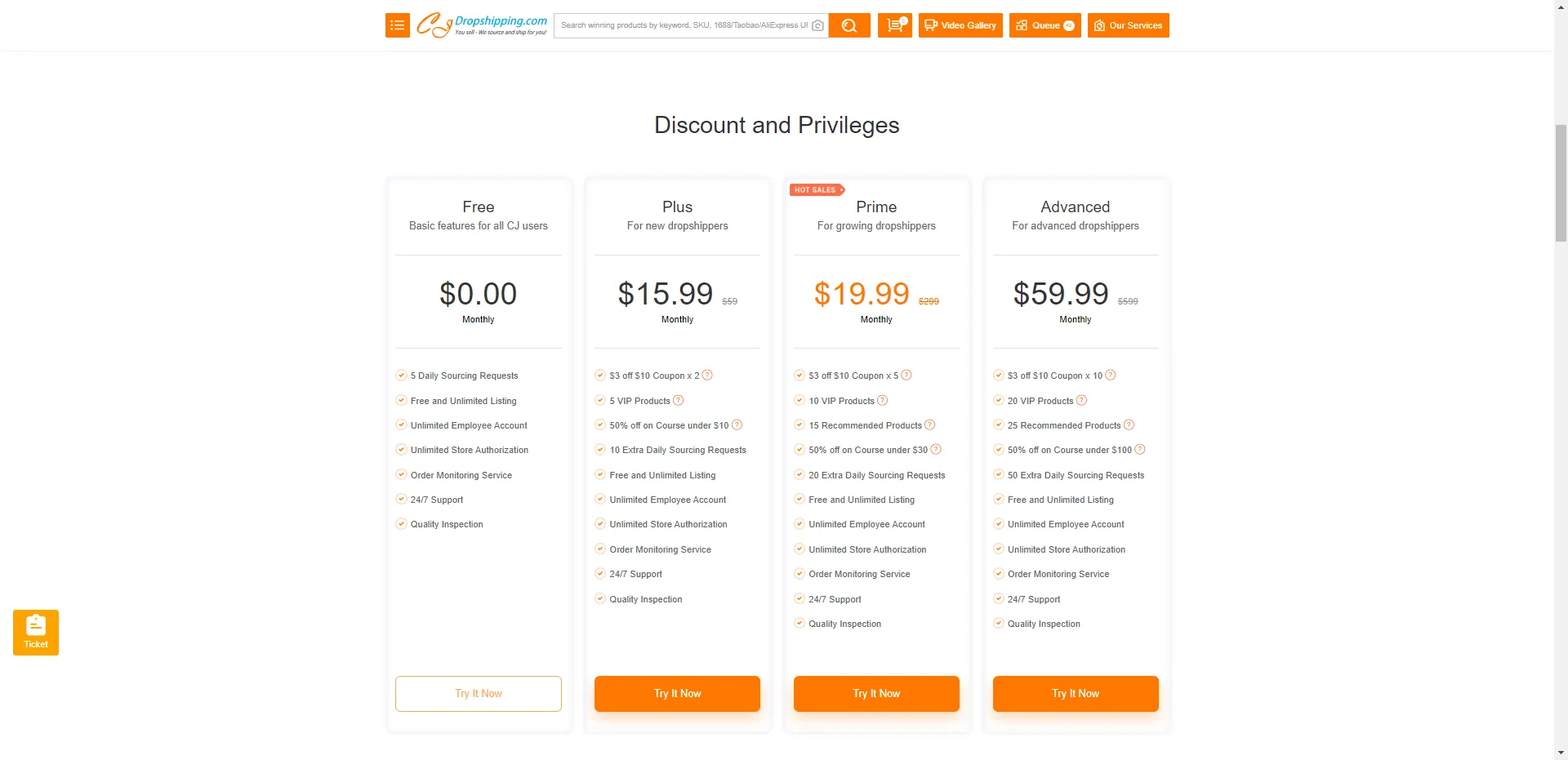
Task: Open the Ticket widget
Action: [x=36, y=632]
